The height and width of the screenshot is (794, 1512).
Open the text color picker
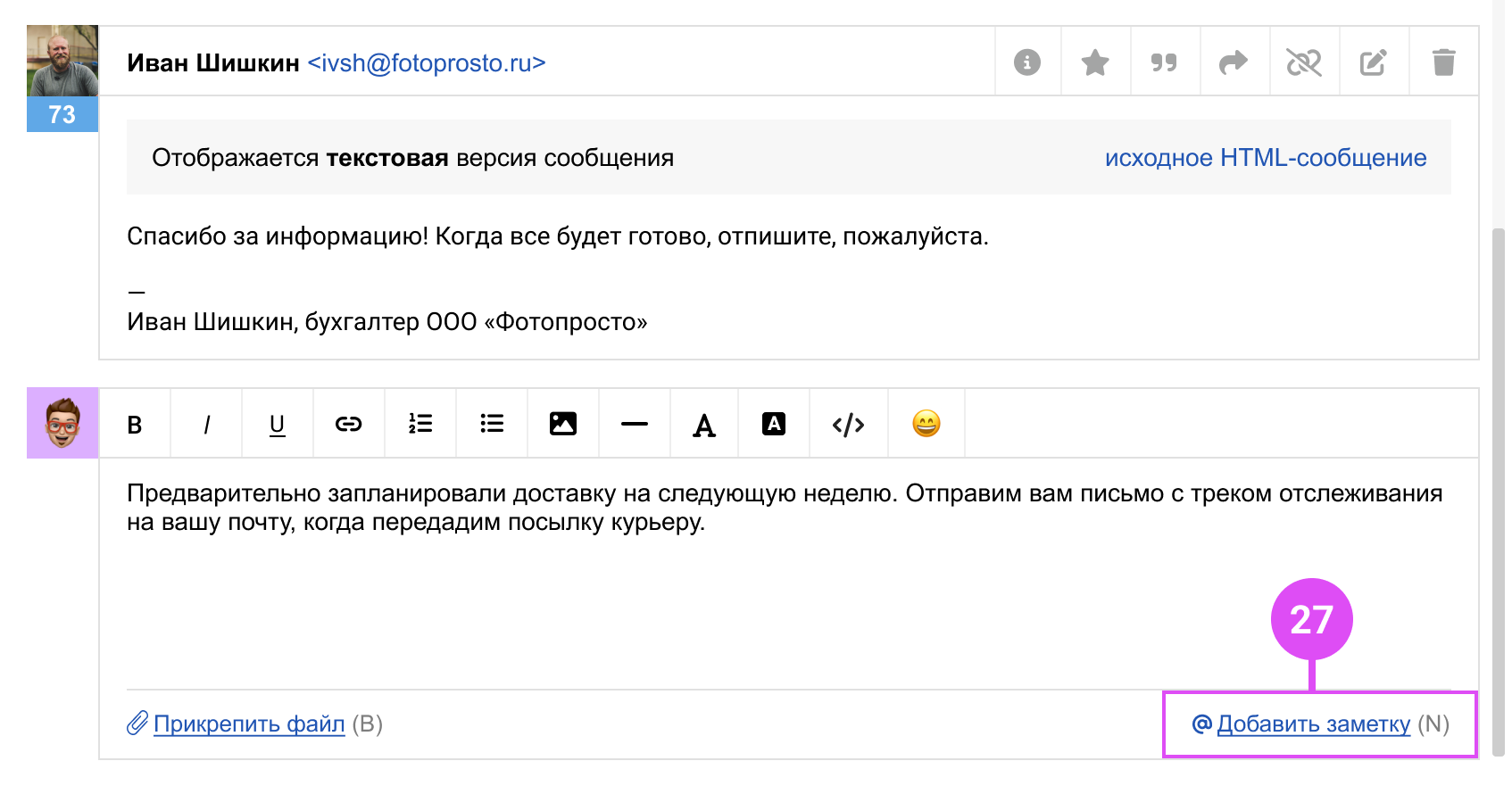point(704,425)
